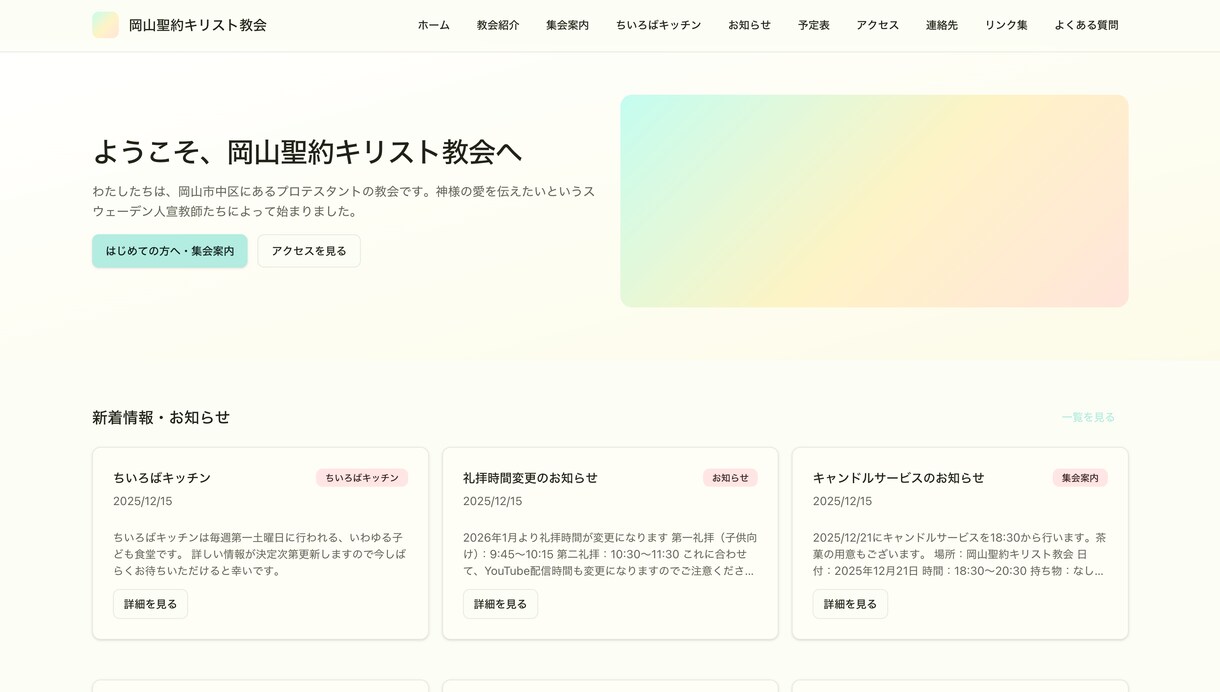This screenshot has height=692, width=1220.
Task: Go to ホーム in the navigation
Action: click(434, 25)
